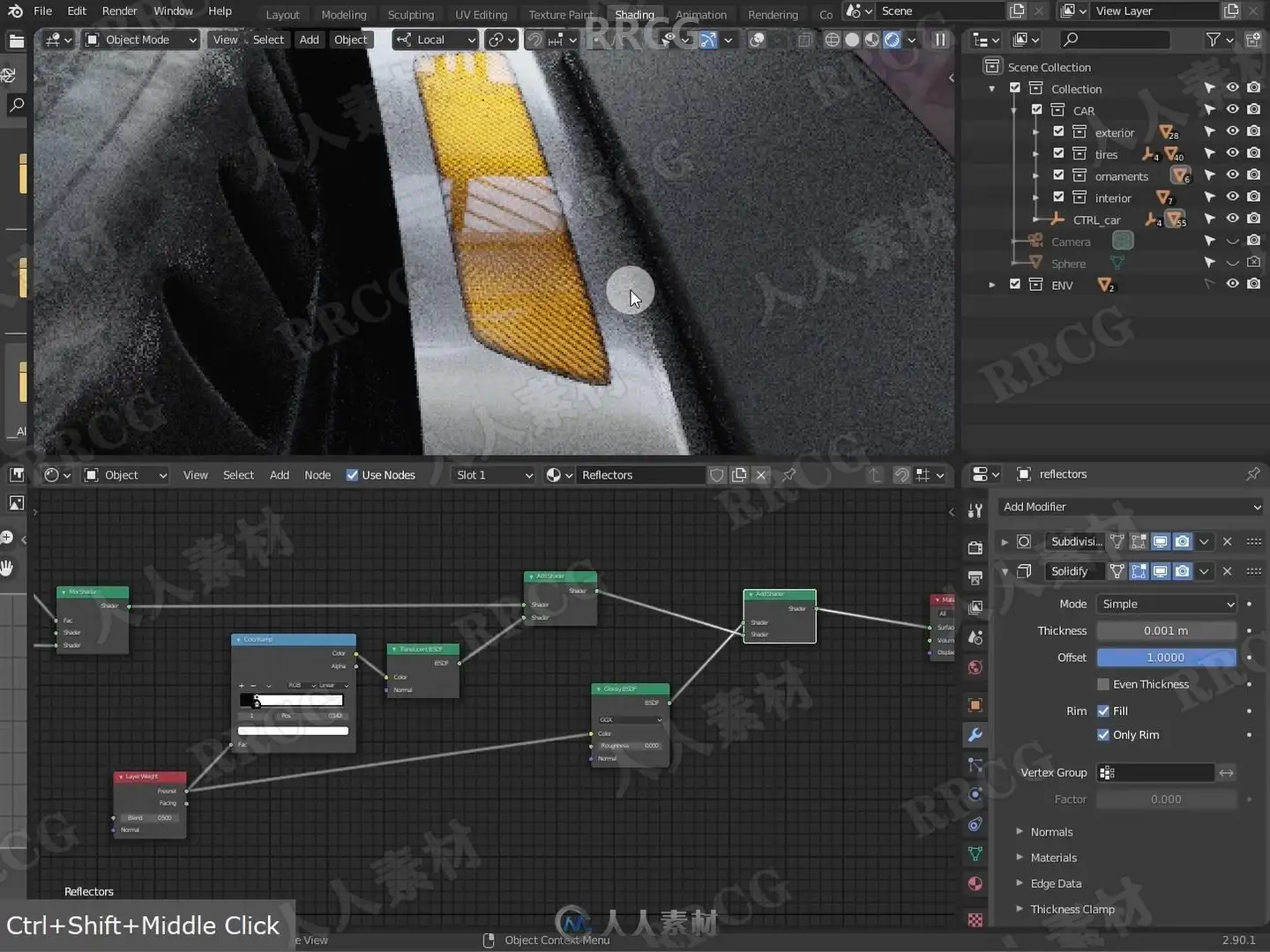Duplicate the Reflectors material with new-material icon

pos(739,475)
